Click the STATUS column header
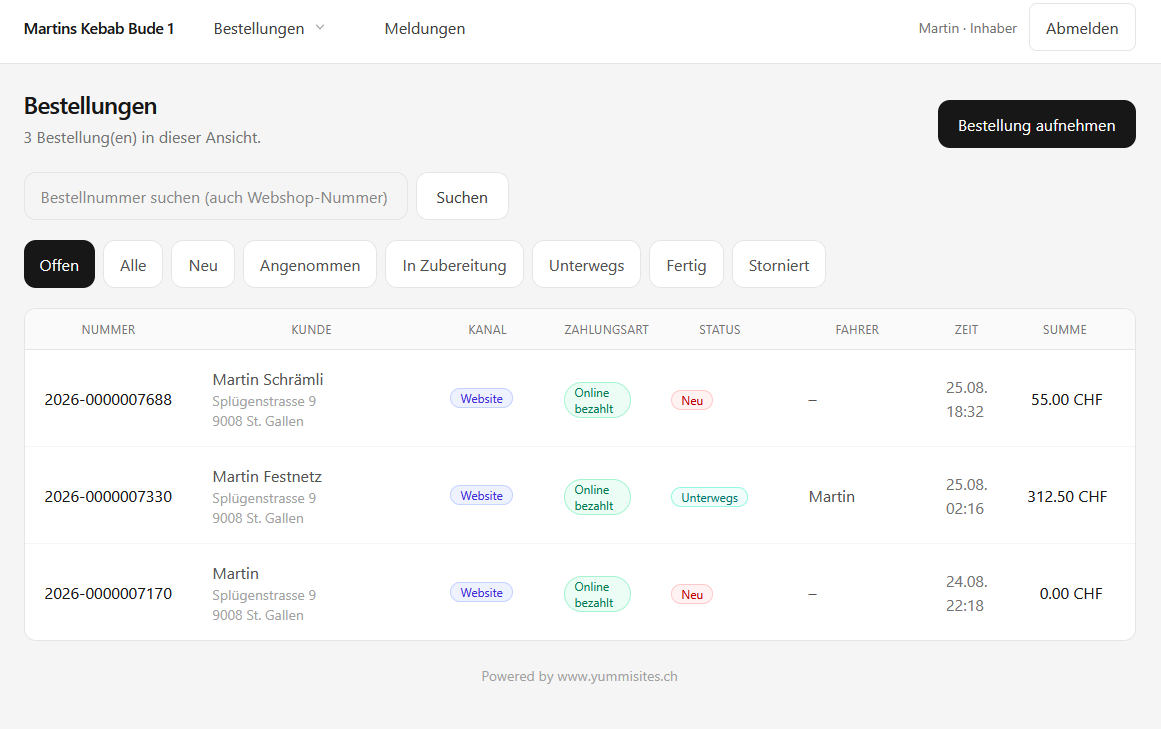 click(720, 330)
